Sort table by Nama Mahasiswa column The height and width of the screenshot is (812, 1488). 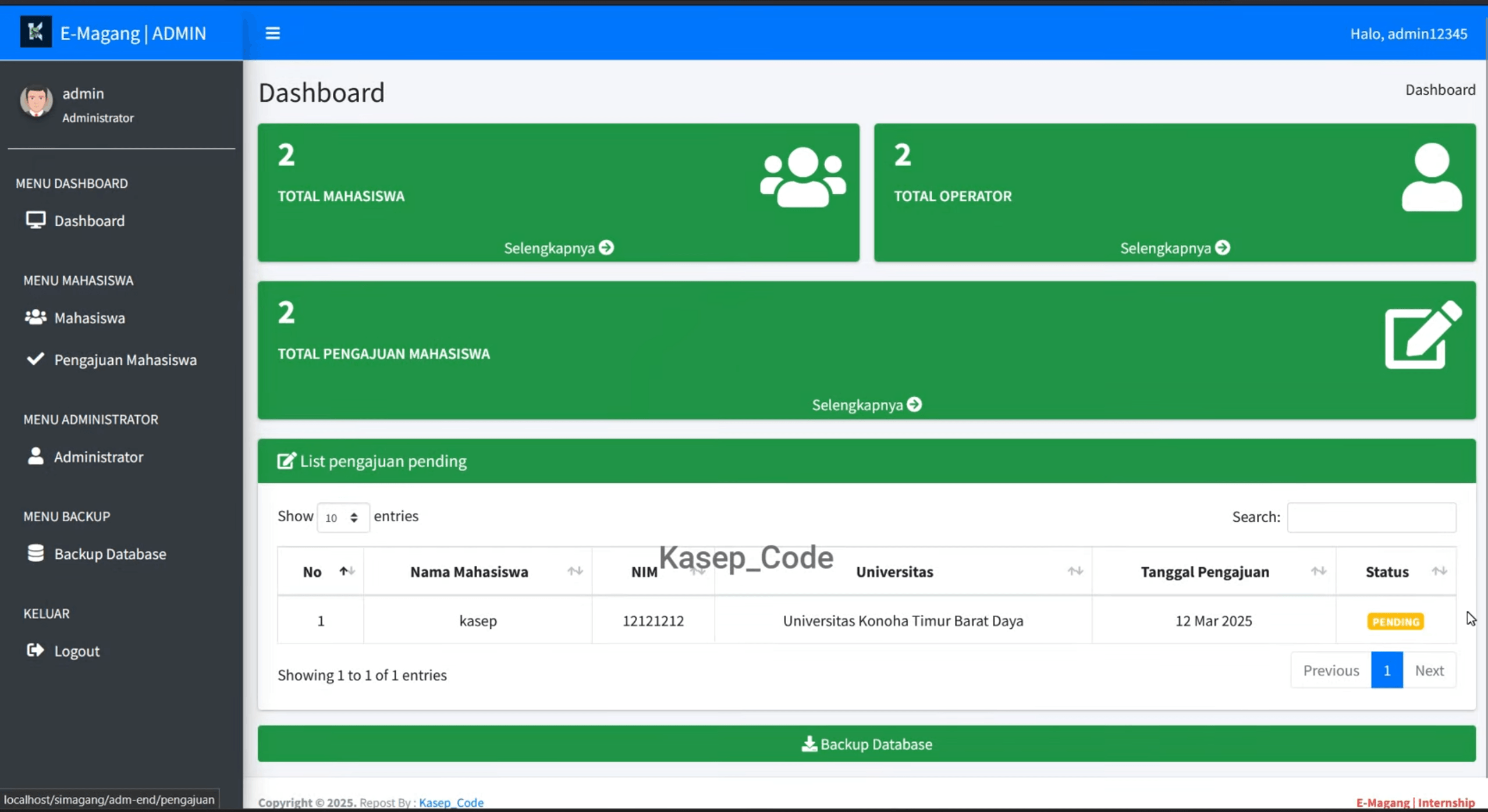478,572
